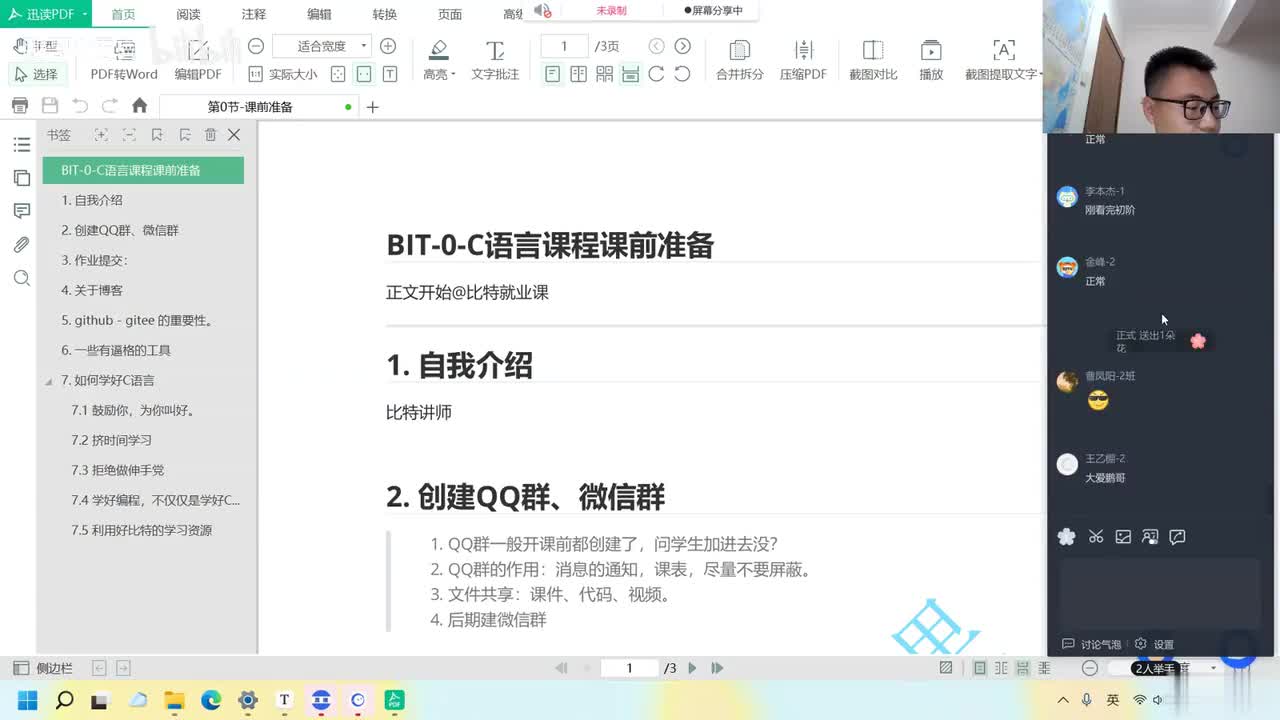
Task: Click the print icon in quick toolbar
Action: pos(19,106)
